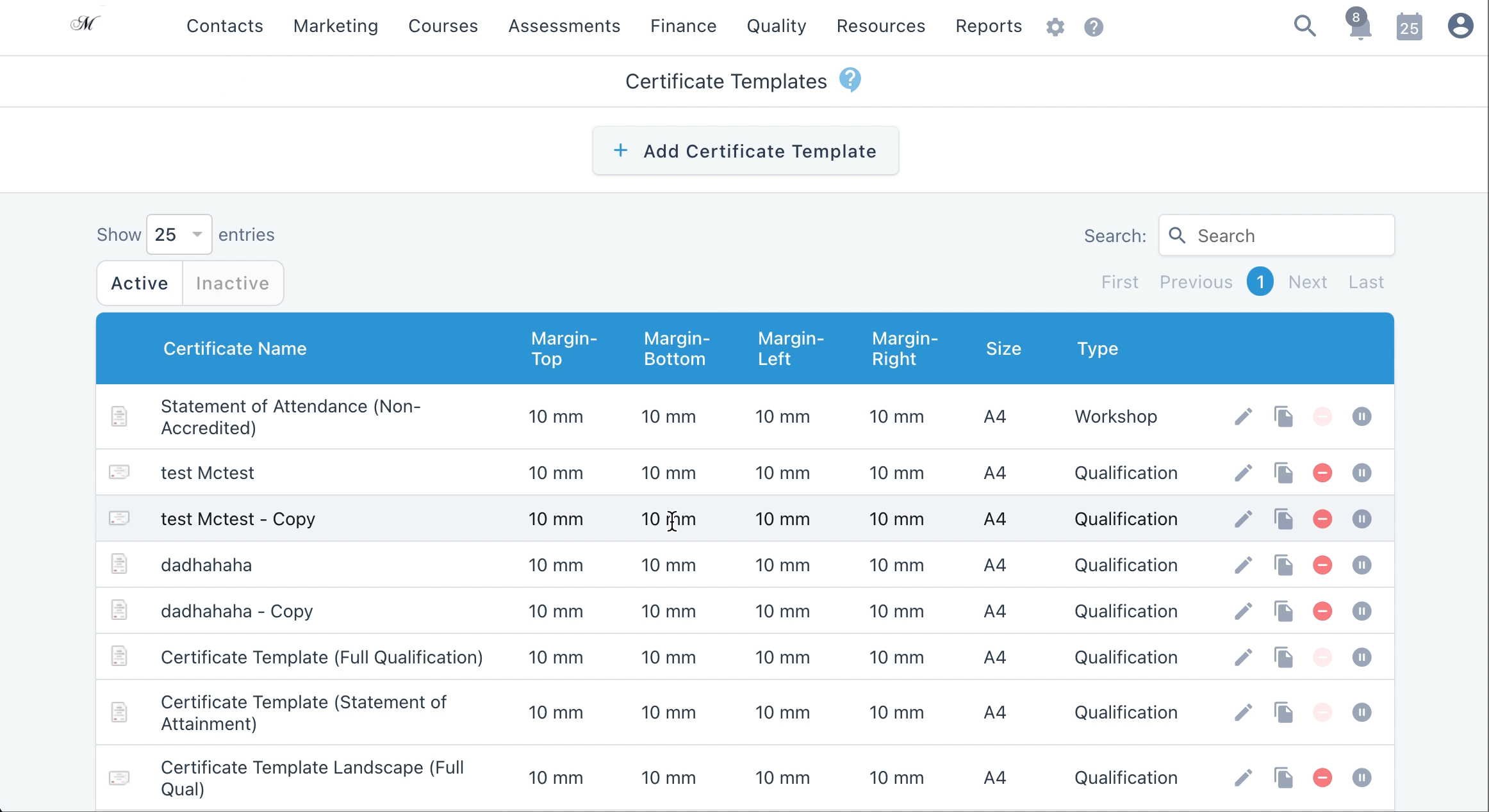The image size is (1489, 812).
Task: Open the settings gear in the navigation bar
Action: pyautogui.click(x=1055, y=27)
